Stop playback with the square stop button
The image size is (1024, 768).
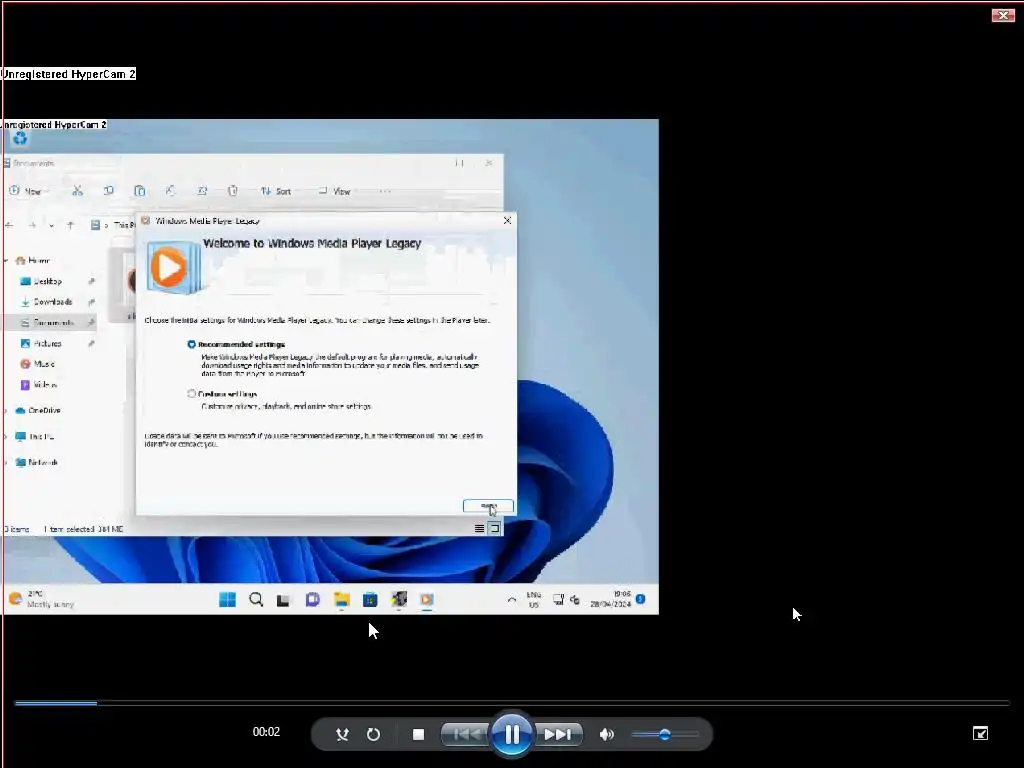pos(419,734)
